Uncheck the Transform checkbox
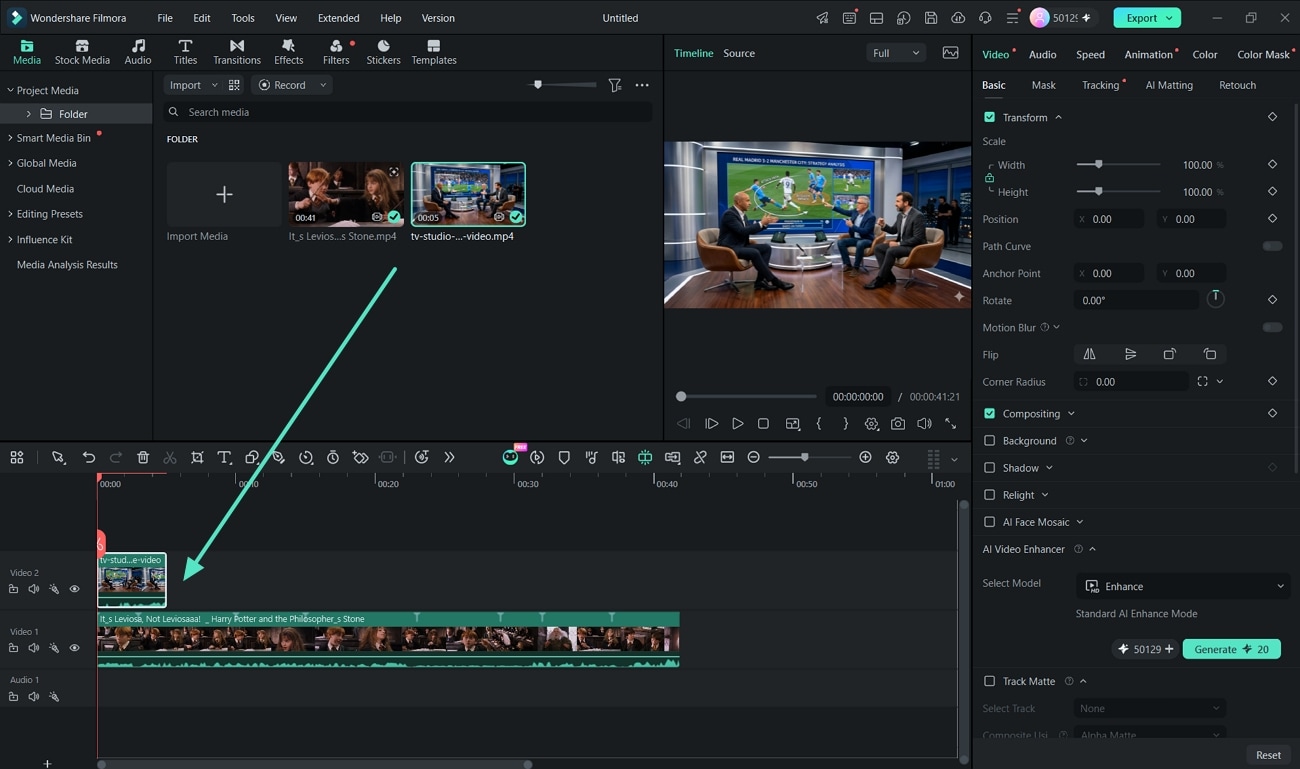This screenshot has width=1300, height=769. 989,117
